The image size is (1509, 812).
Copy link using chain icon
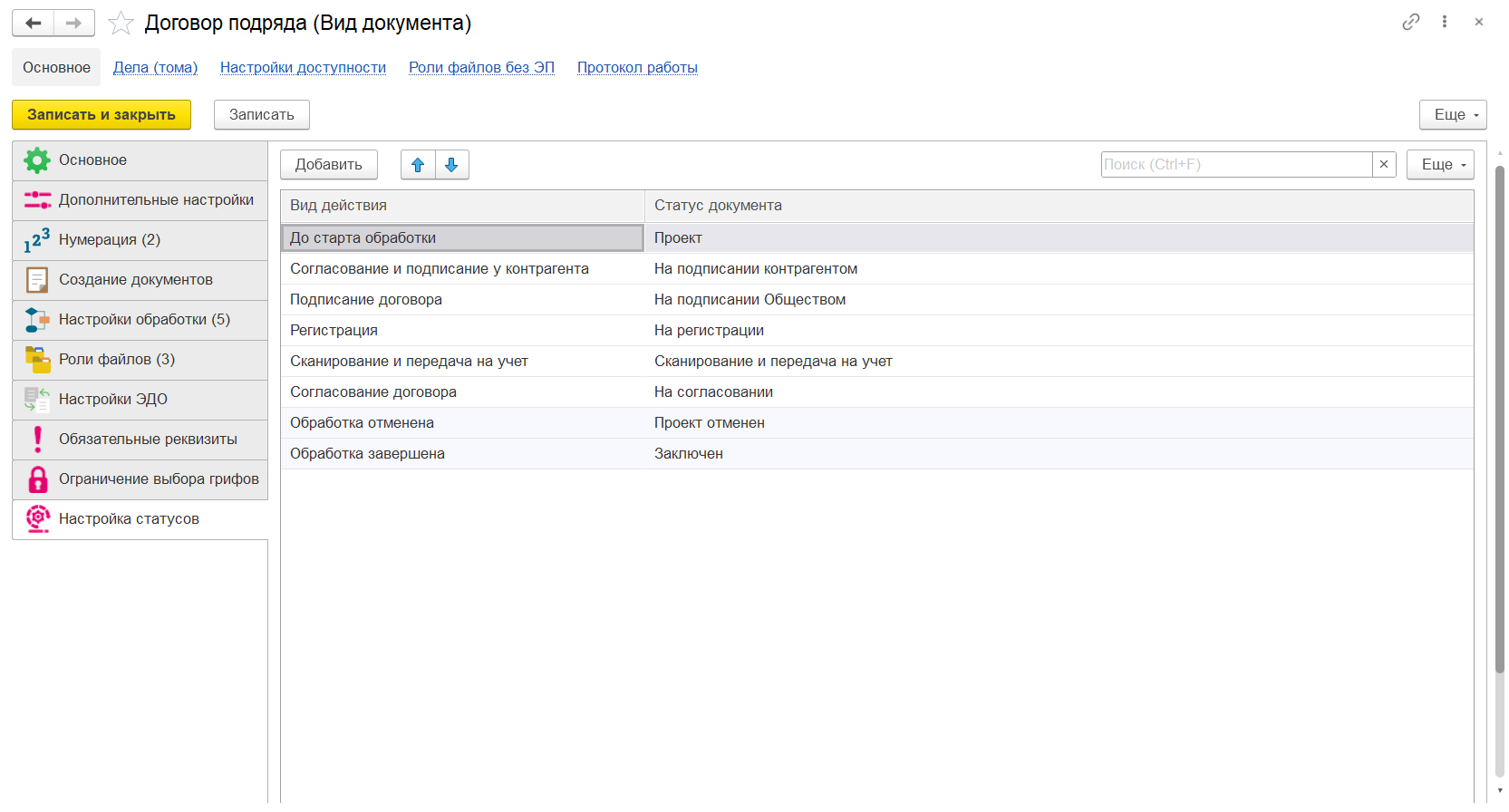[x=1410, y=22]
